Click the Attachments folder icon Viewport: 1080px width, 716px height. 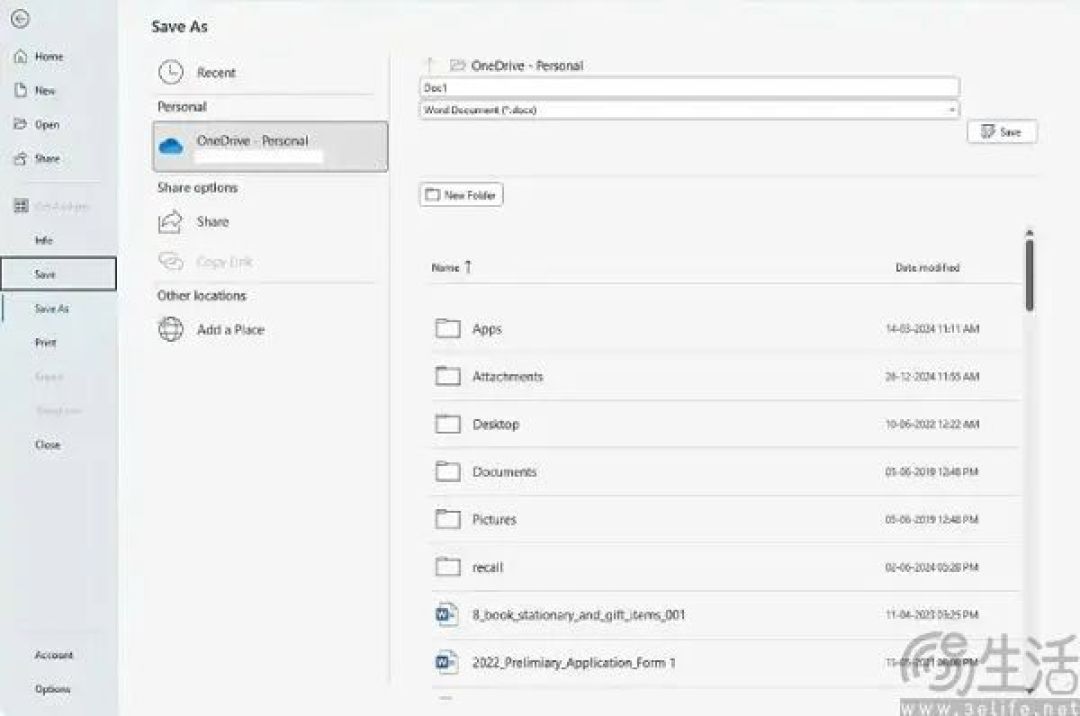[448, 376]
